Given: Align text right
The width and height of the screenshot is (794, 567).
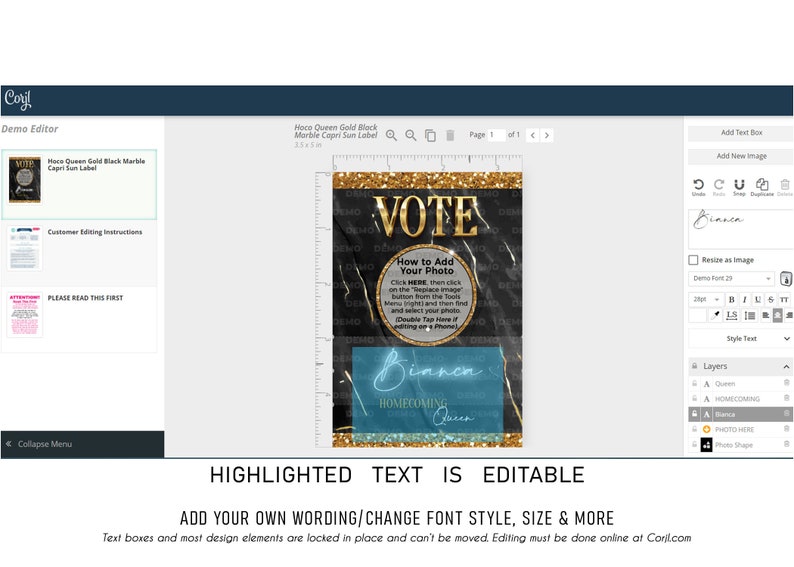Looking at the screenshot, I should tap(789, 315).
